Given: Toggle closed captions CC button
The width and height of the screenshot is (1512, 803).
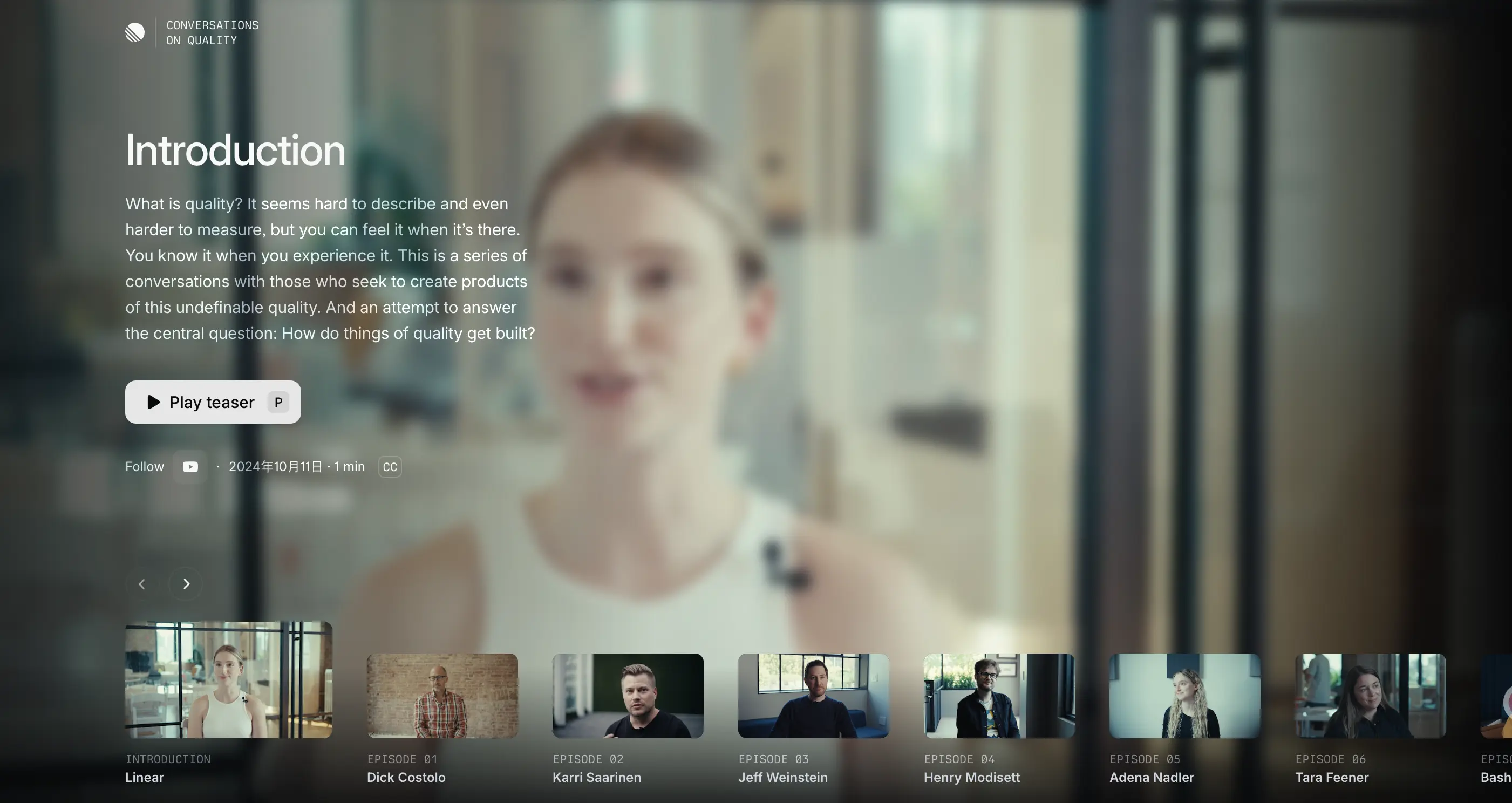Looking at the screenshot, I should (x=390, y=467).
